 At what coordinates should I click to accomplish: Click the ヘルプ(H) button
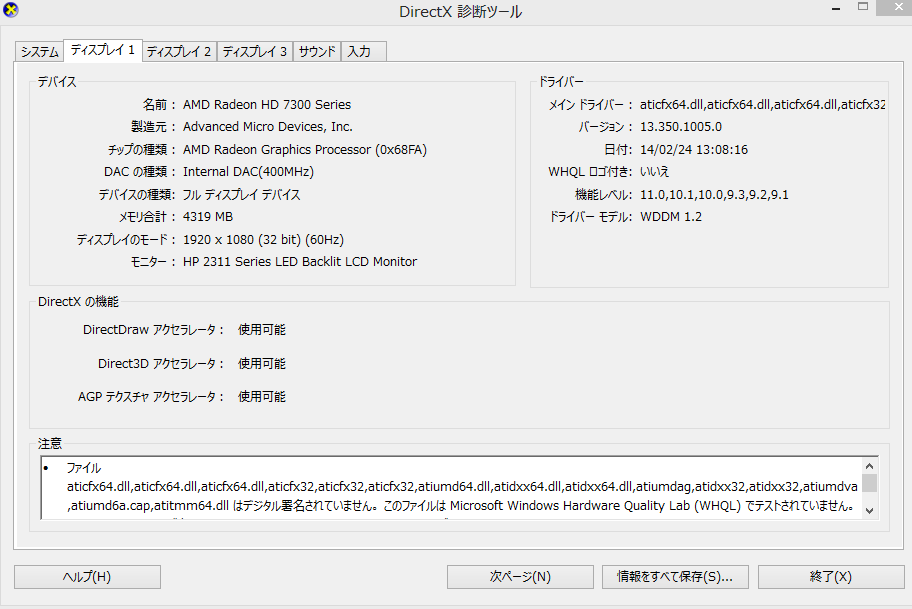(87, 576)
